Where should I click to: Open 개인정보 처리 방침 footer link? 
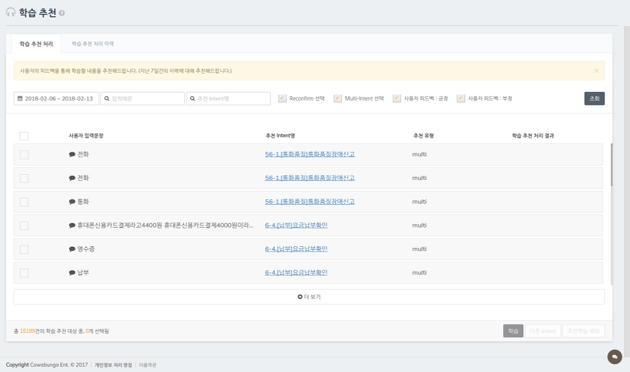click(x=113, y=365)
